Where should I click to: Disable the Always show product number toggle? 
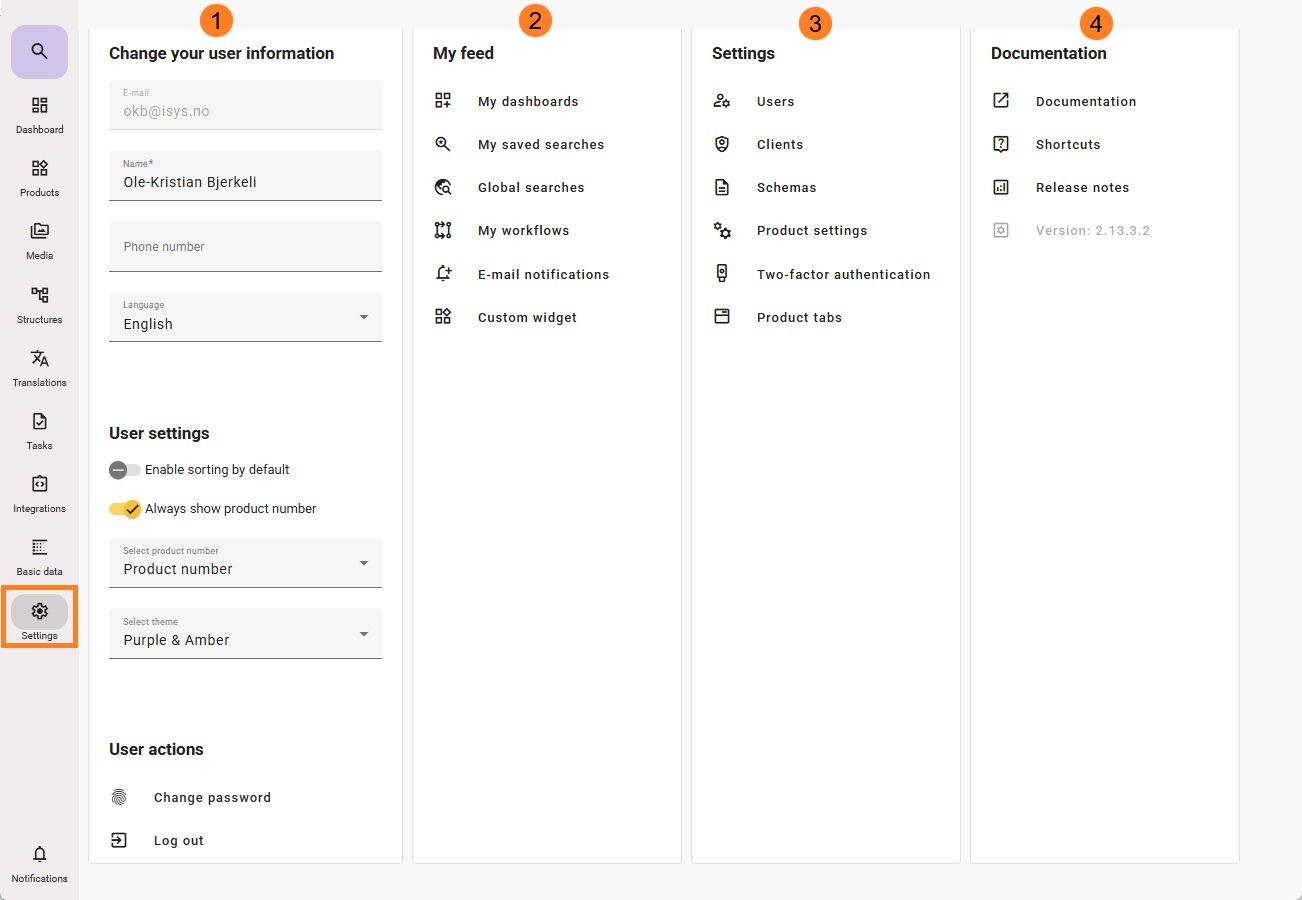pos(125,509)
